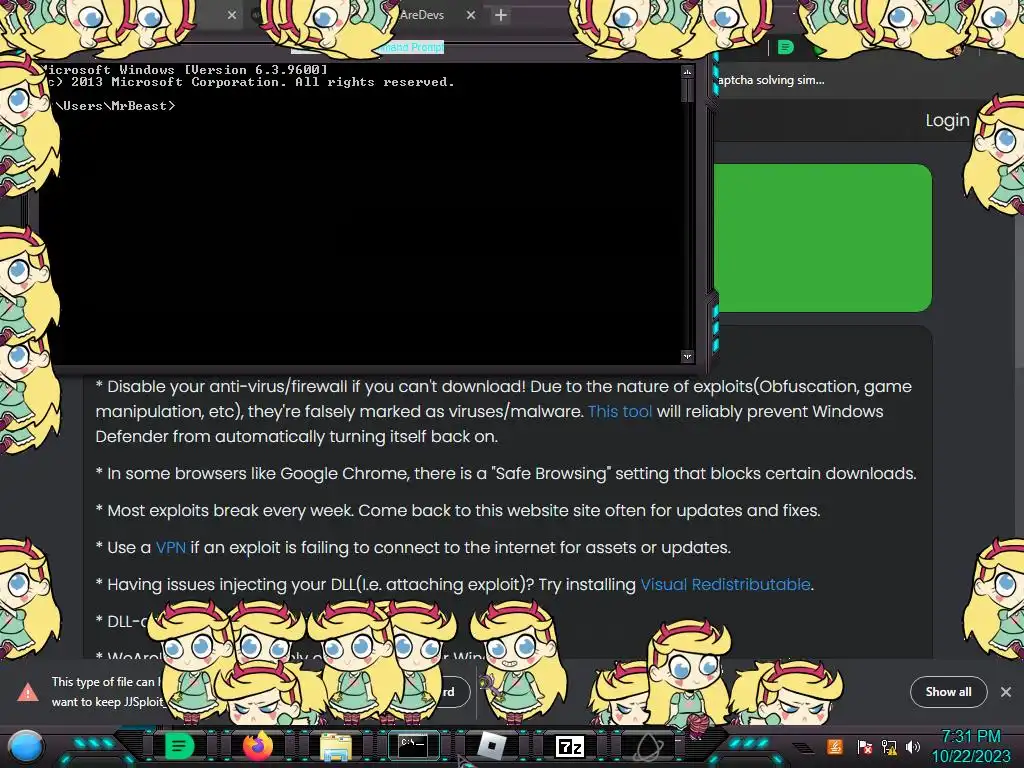Open the 'This tool' hyperlink
1024x768 pixels.
click(x=620, y=411)
